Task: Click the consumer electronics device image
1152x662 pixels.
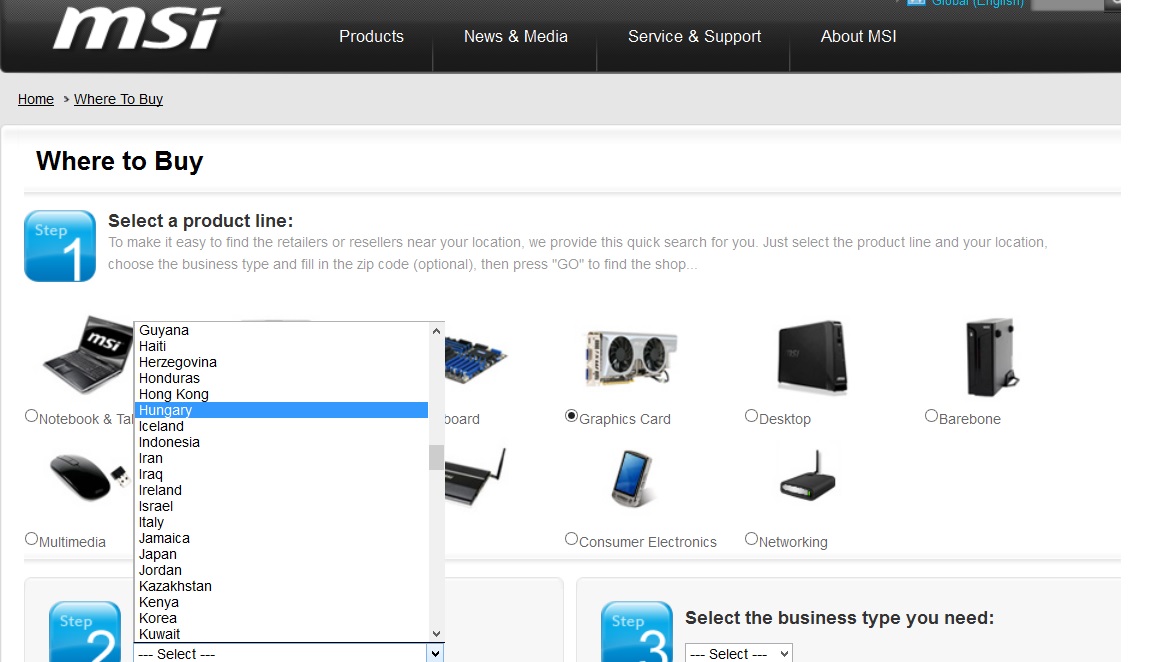Action: pyautogui.click(x=632, y=478)
